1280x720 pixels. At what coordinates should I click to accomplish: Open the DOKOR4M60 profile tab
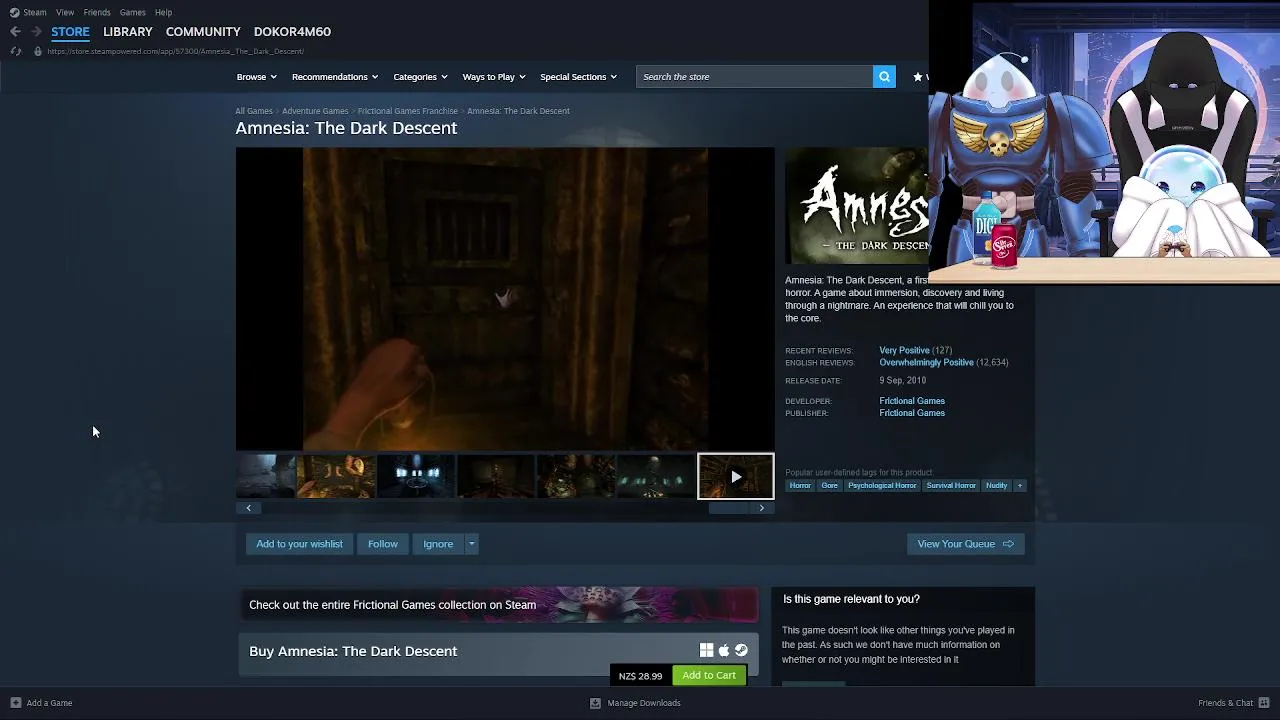[x=292, y=31]
